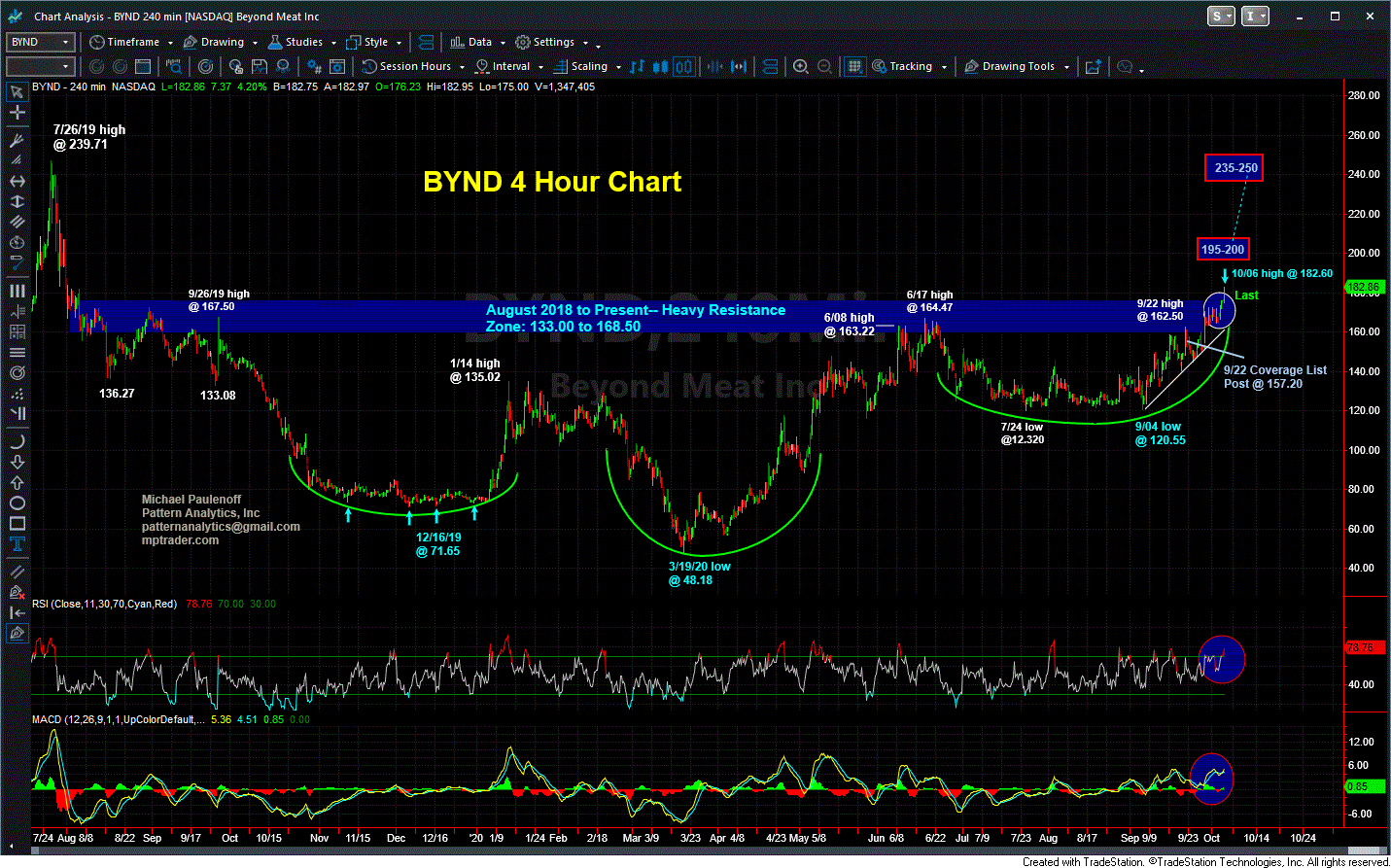Click the zoom in magnifier icon

click(x=800, y=66)
